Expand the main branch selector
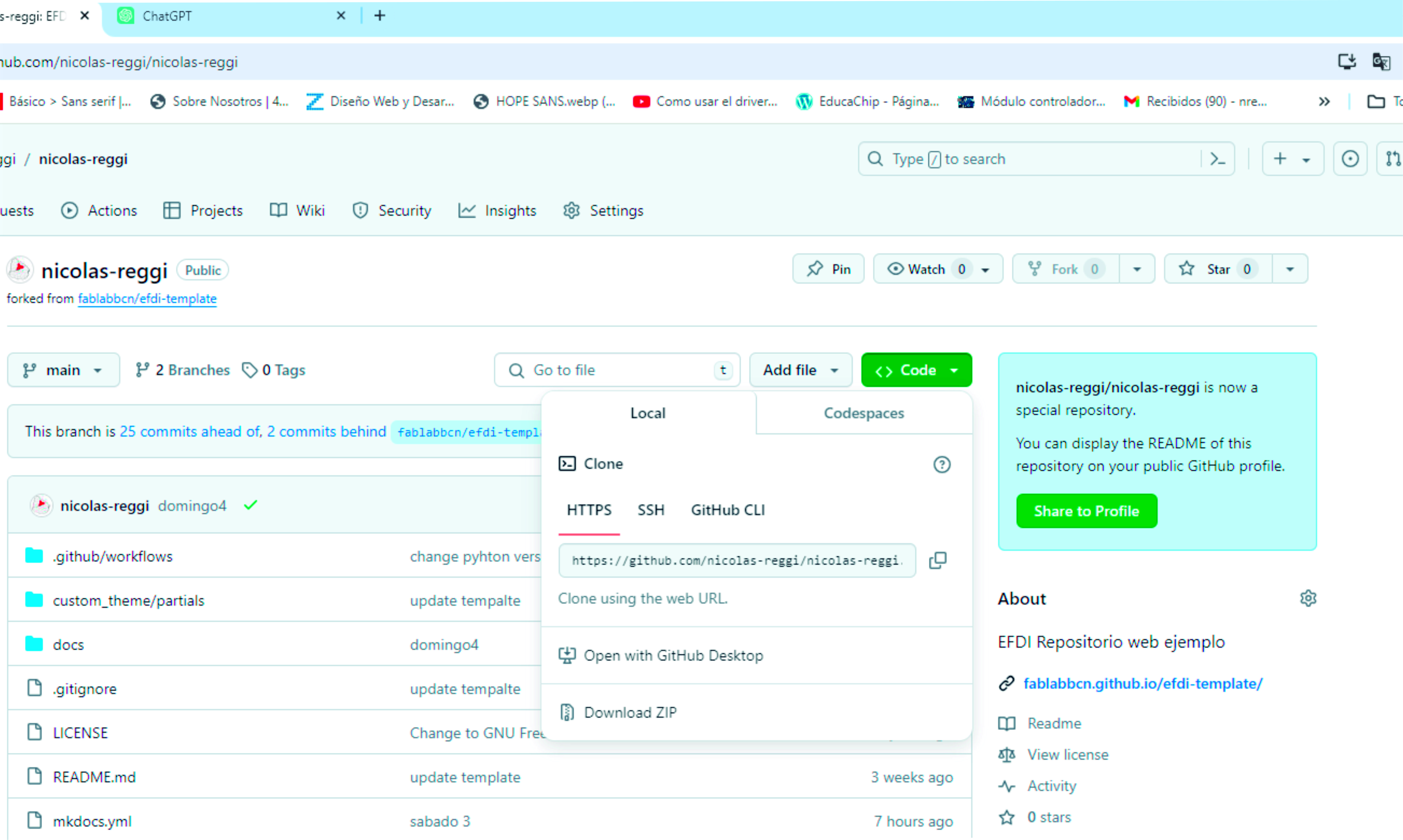Image resolution: width=1403 pixels, height=840 pixels. point(63,370)
